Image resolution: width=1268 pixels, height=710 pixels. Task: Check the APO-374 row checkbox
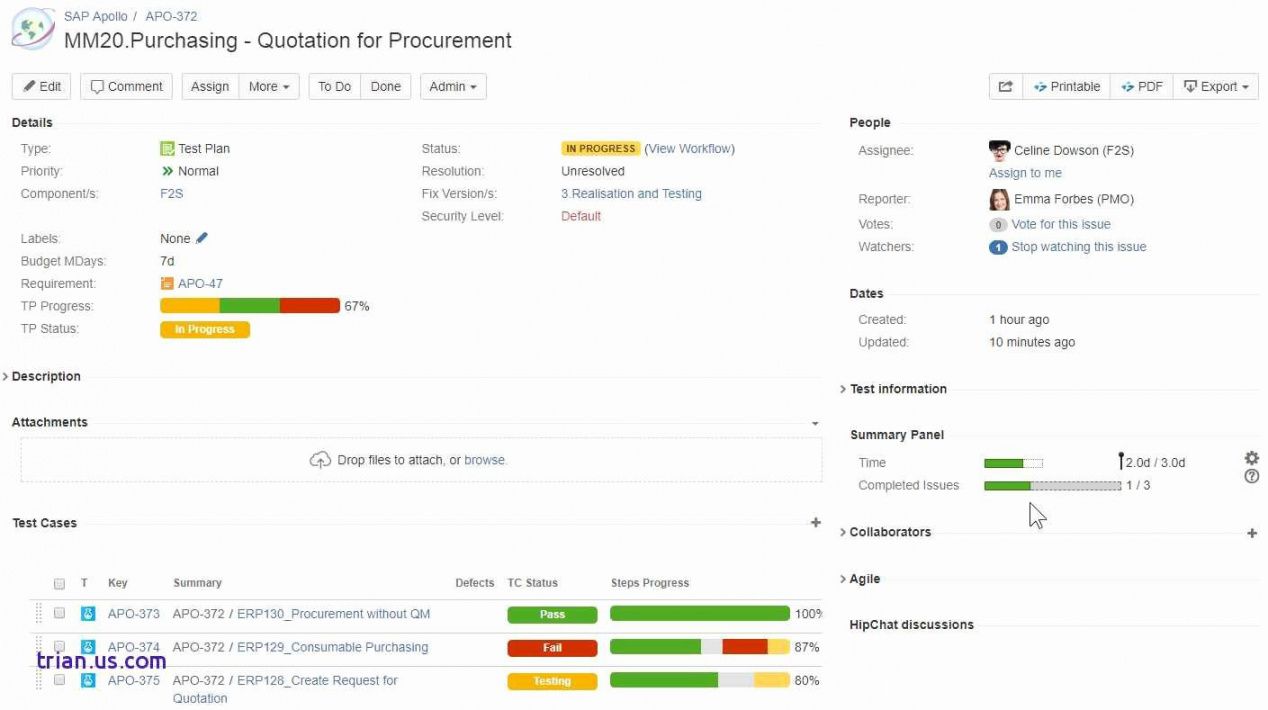[59, 646]
